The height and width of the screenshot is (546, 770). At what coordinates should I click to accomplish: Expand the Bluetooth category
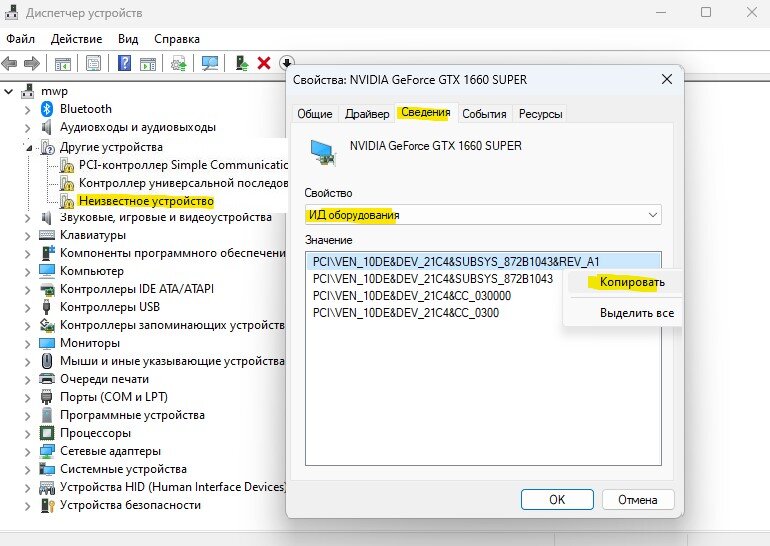click(x=28, y=110)
